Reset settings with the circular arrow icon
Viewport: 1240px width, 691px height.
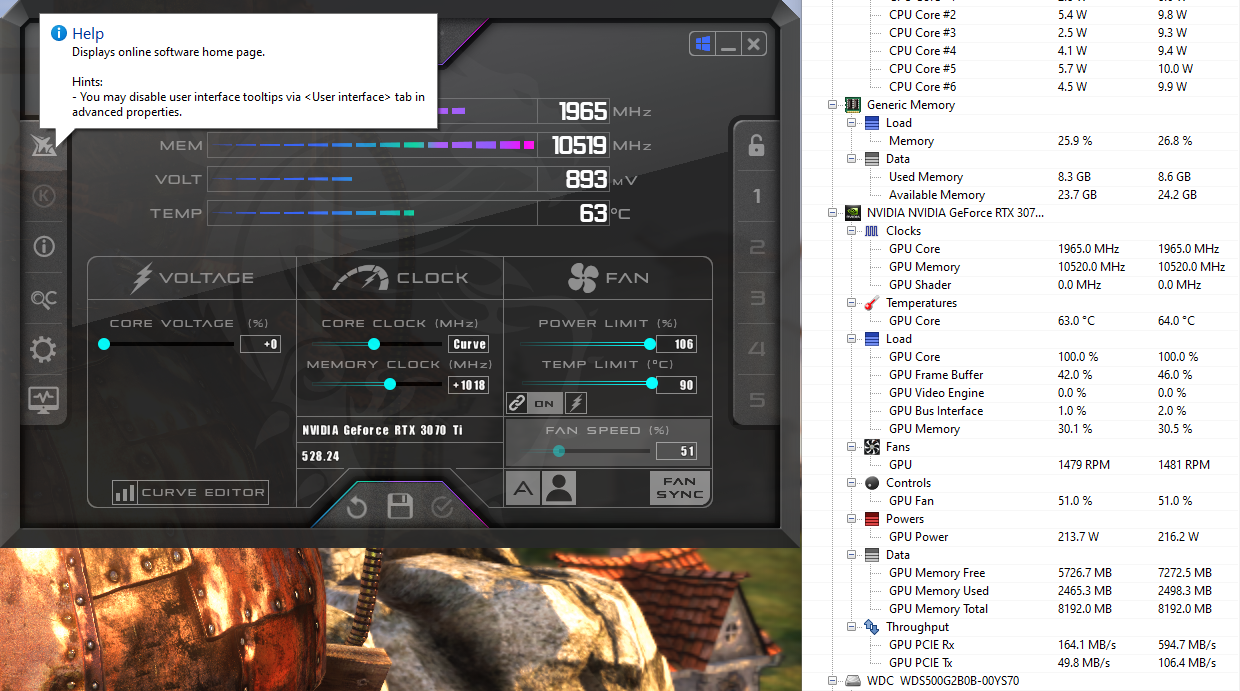pyautogui.click(x=357, y=508)
